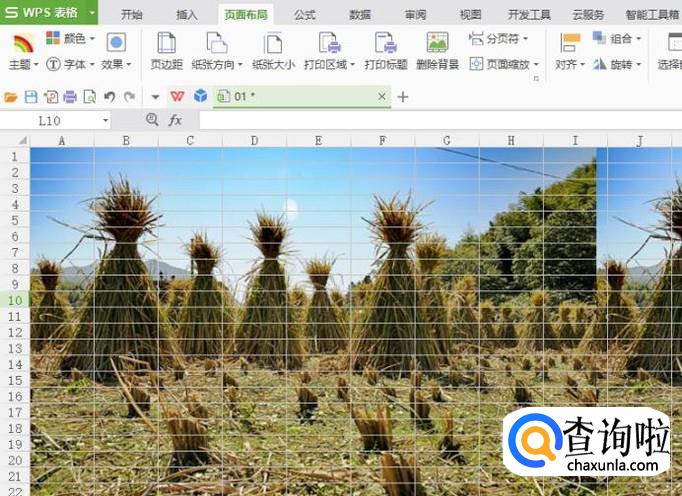
Task: Open the 字体 font theme dropdown
Action: click(x=70, y=65)
